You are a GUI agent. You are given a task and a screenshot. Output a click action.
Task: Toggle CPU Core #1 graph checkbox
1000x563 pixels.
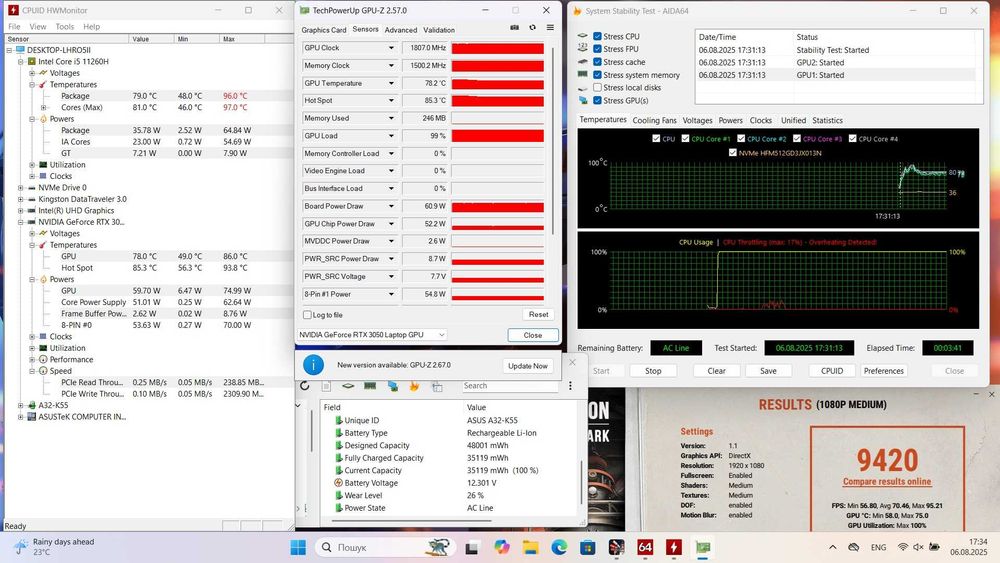[x=686, y=138]
